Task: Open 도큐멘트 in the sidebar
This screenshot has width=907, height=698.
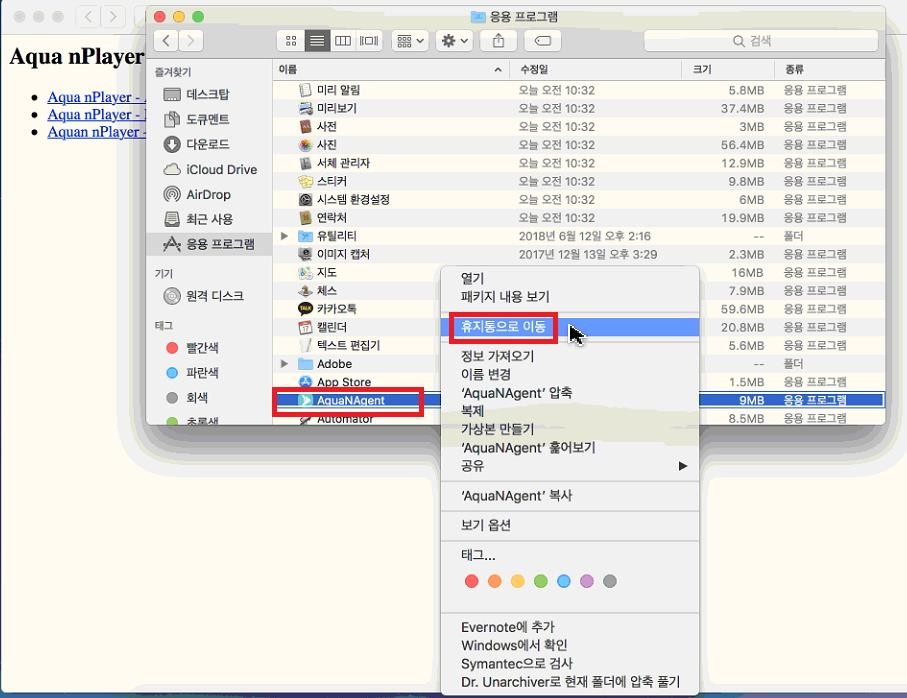Action: point(209,119)
